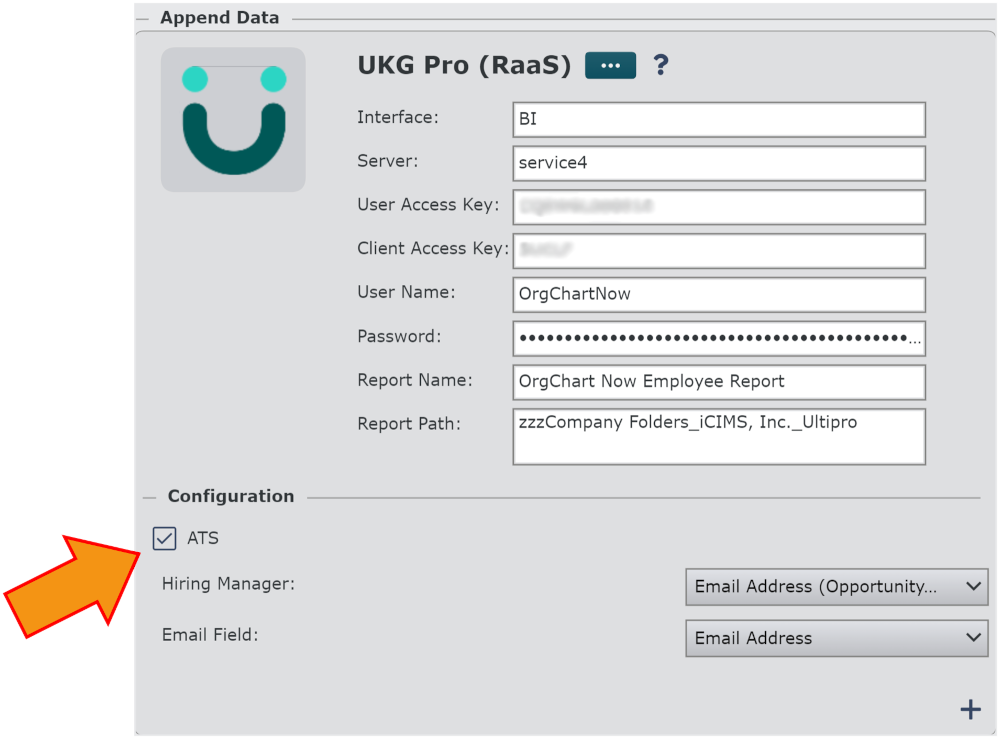This screenshot has height=739, width=1000.
Task: Click the ellipsis button beside UKG Pro (RaaS)
Action: [610, 65]
